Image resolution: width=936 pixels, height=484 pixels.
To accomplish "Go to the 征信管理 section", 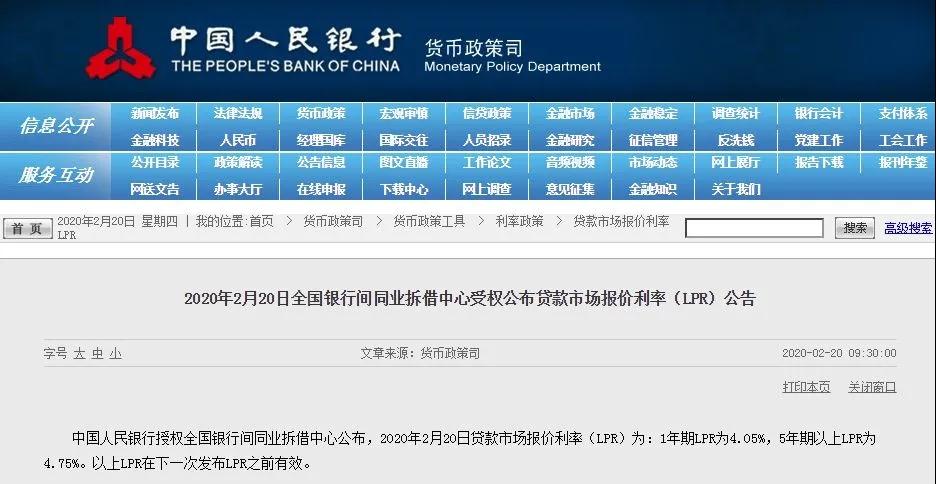I will (x=653, y=141).
